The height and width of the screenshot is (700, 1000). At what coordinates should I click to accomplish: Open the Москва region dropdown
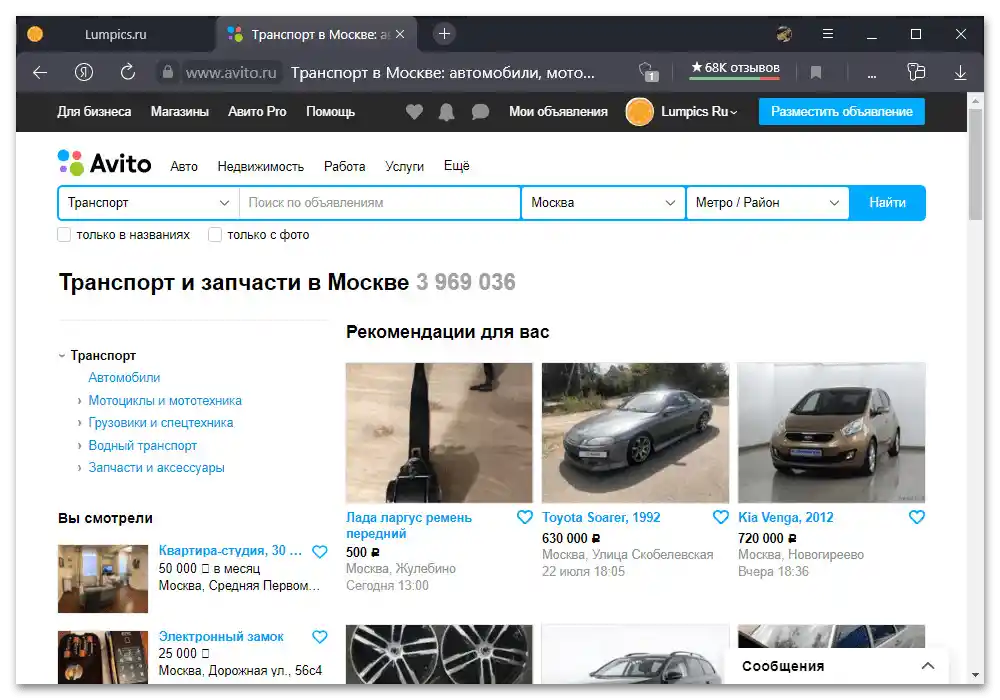(603, 203)
